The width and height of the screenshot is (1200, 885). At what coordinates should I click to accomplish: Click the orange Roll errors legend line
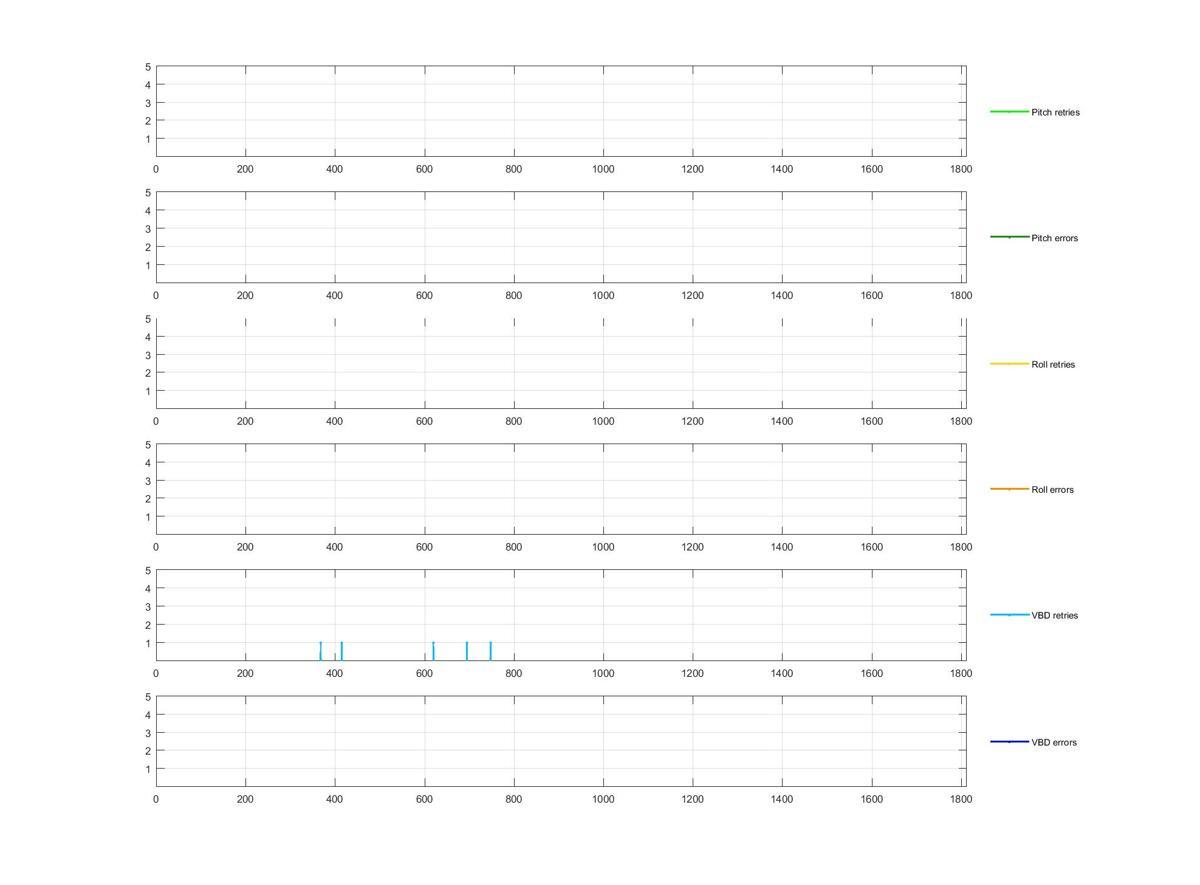click(1009, 489)
